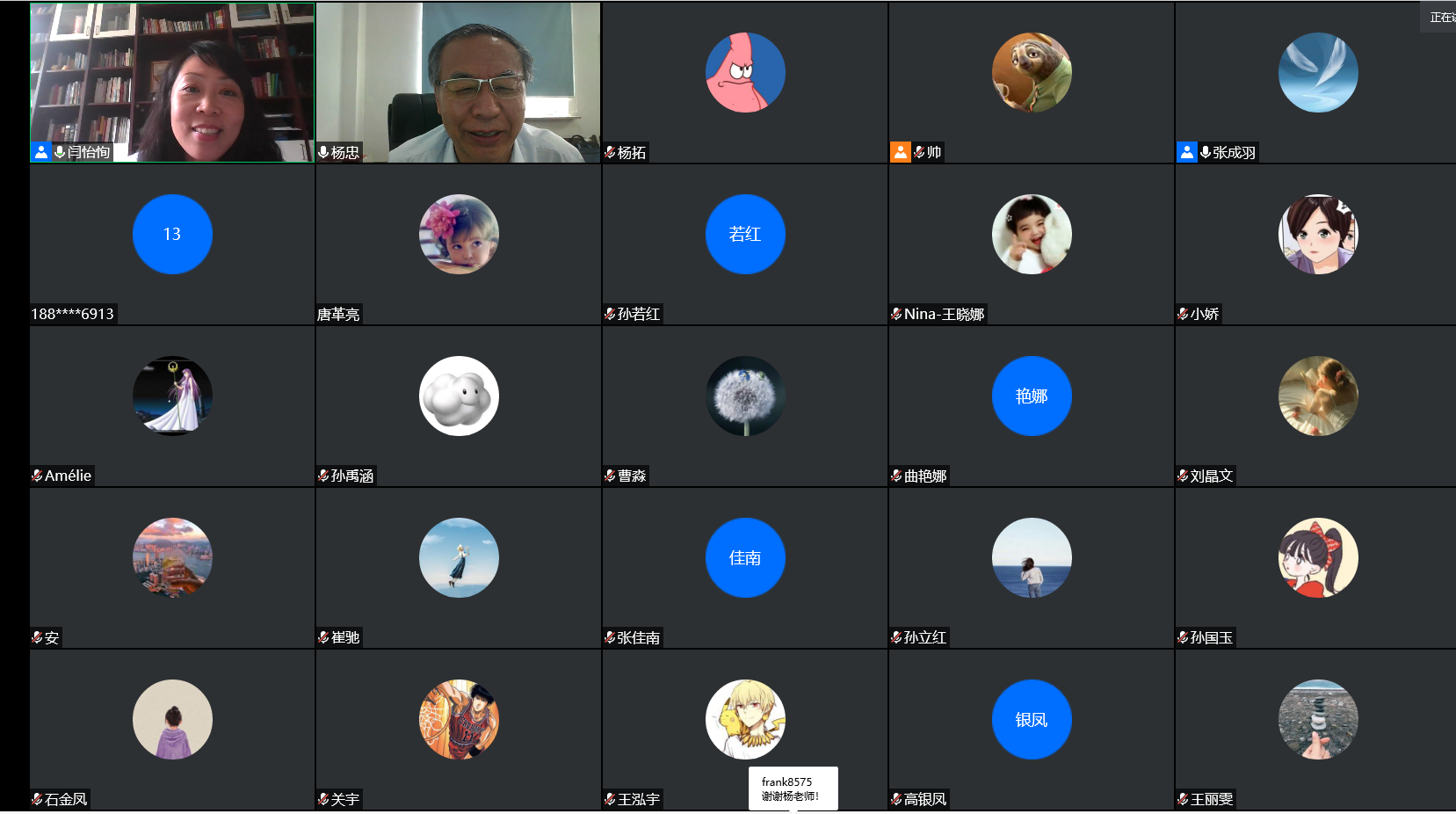Click the 188****6913 participant name label

pos(73,314)
